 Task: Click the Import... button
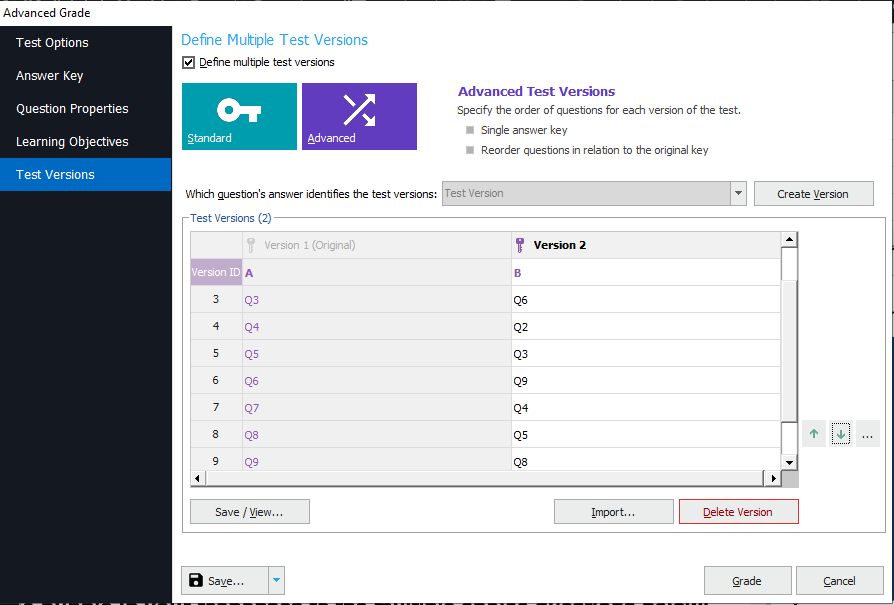coord(613,511)
